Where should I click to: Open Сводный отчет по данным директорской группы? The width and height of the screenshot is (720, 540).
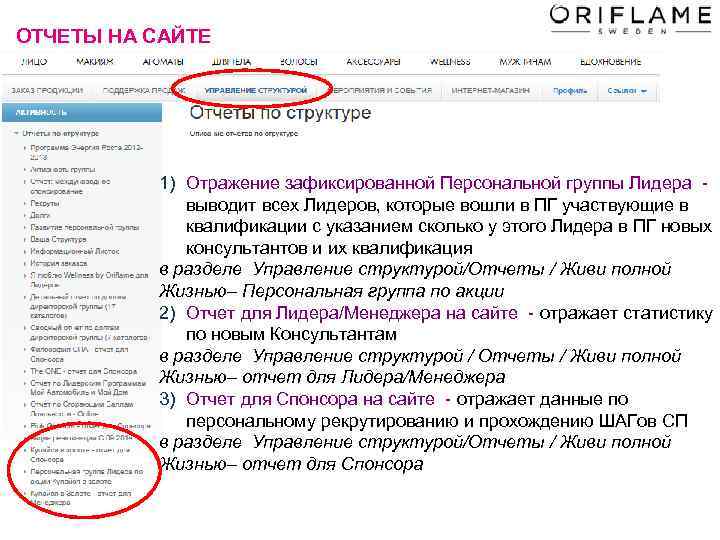(x=89, y=332)
